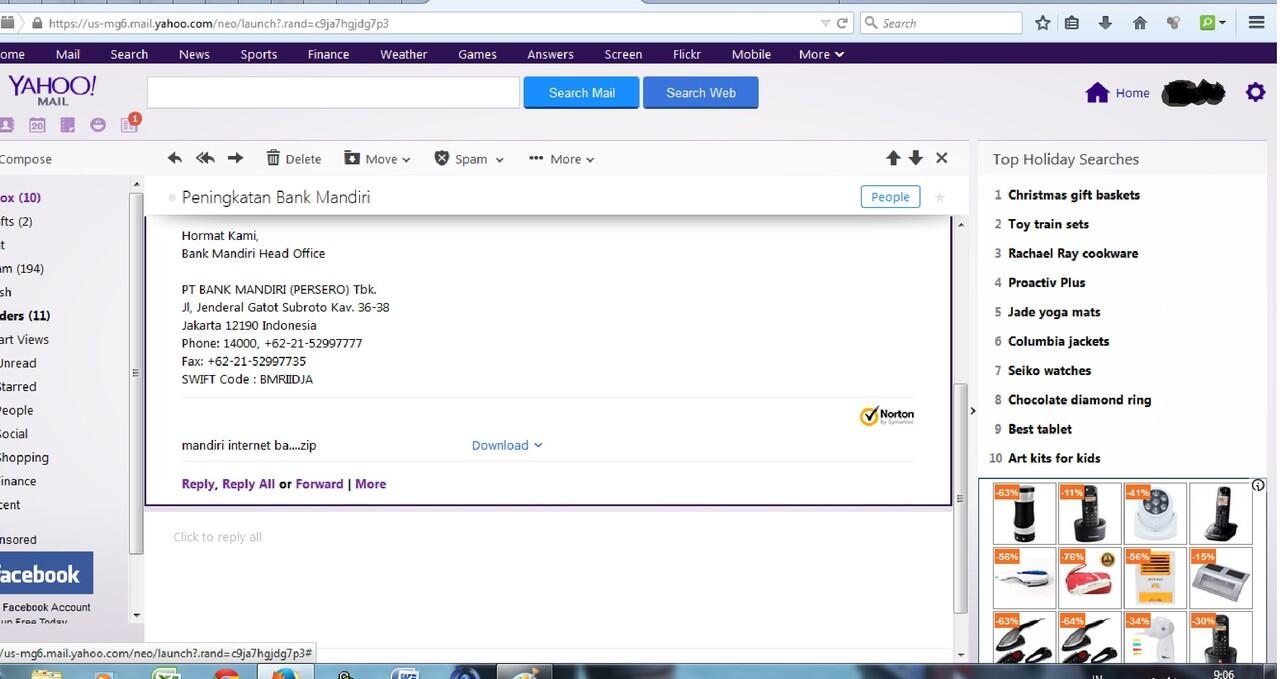Click the browser bookmarks list icon
Image resolution: width=1280 pixels, height=679 pixels.
coord(1072,23)
